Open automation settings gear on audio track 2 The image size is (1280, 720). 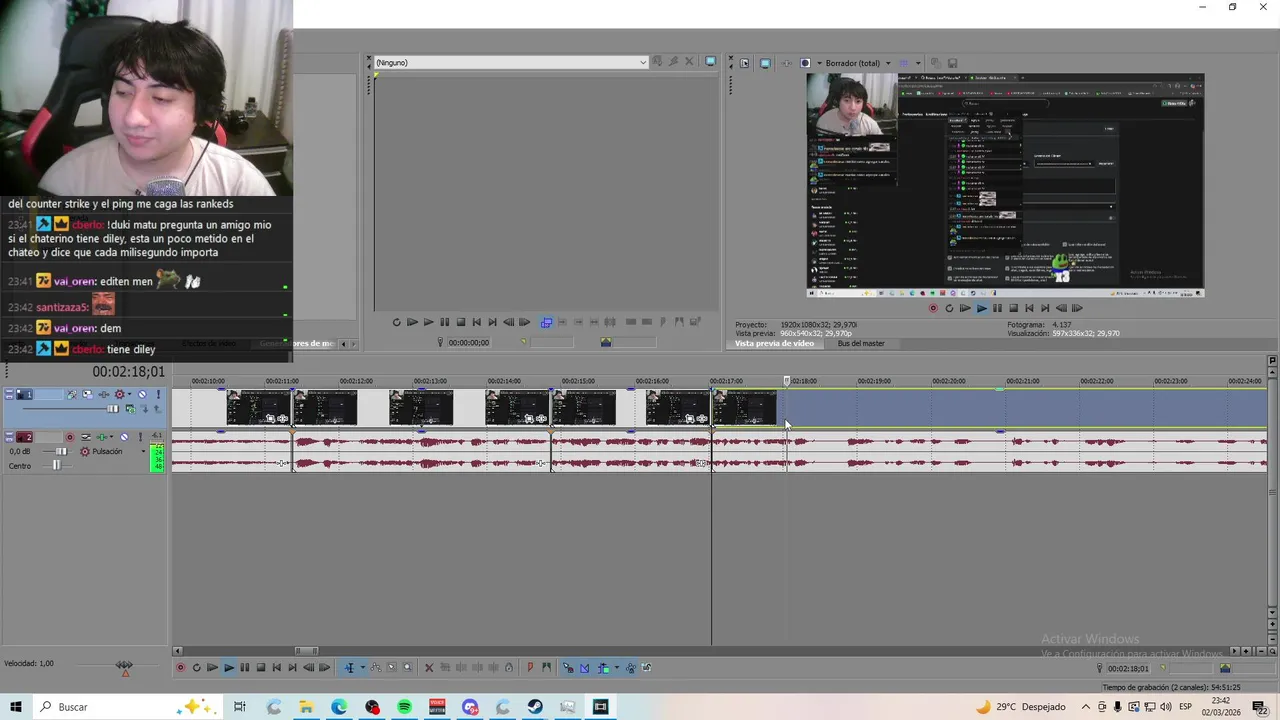click(x=85, y=451)
